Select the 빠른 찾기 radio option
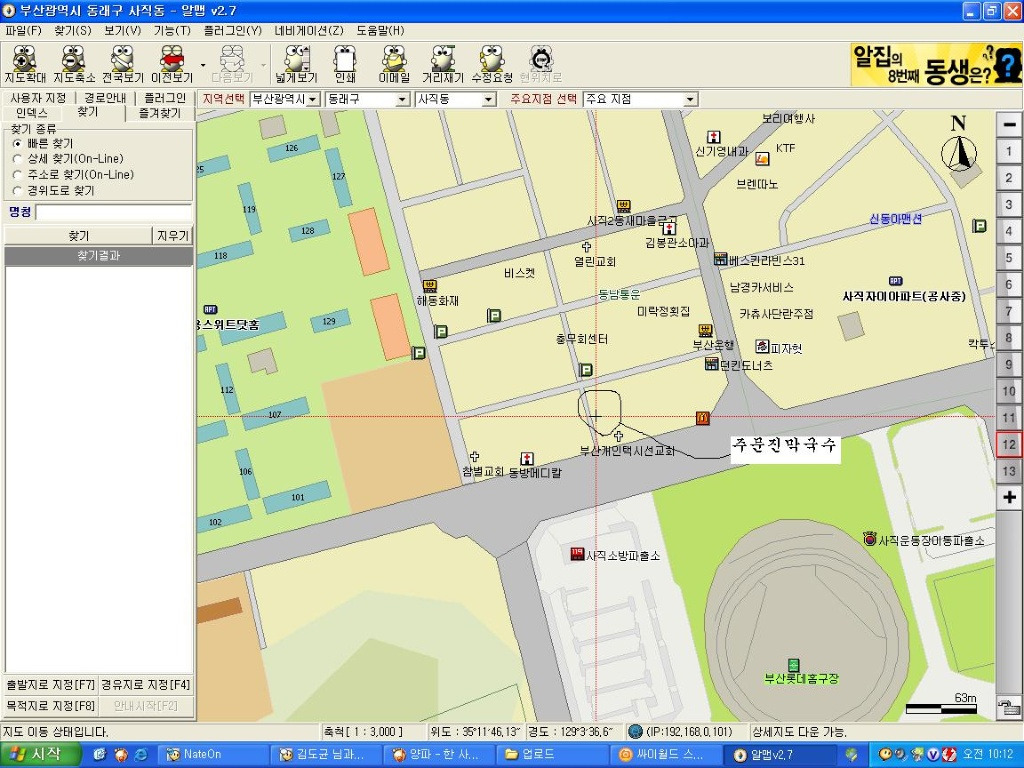 click(x=17, y=144)
